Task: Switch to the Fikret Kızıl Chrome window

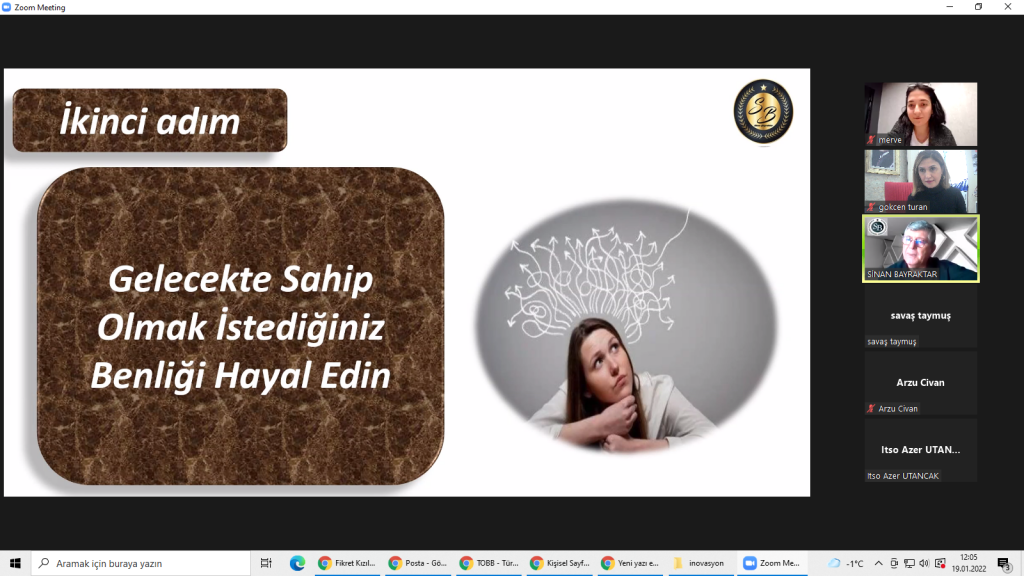Action: [x=348, y=563]
